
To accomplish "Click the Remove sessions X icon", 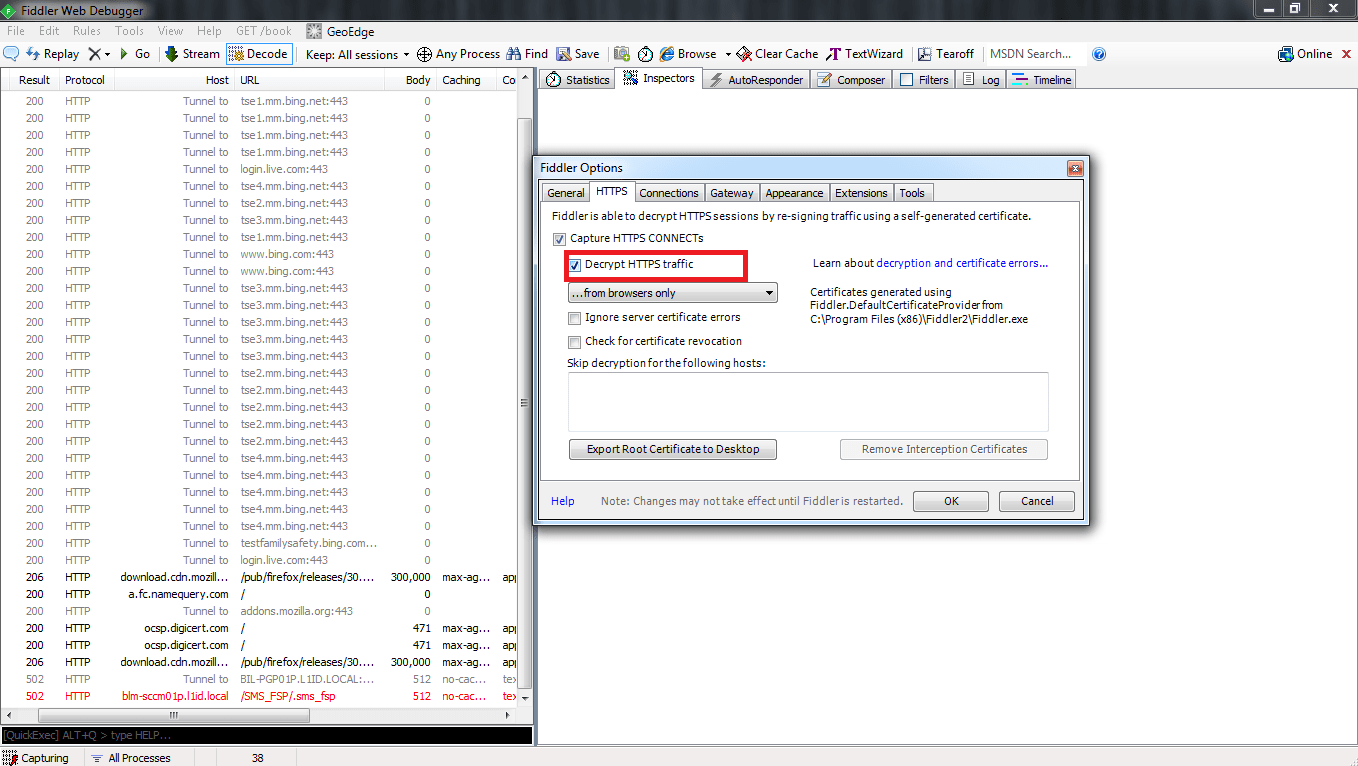I will (94, 54).
